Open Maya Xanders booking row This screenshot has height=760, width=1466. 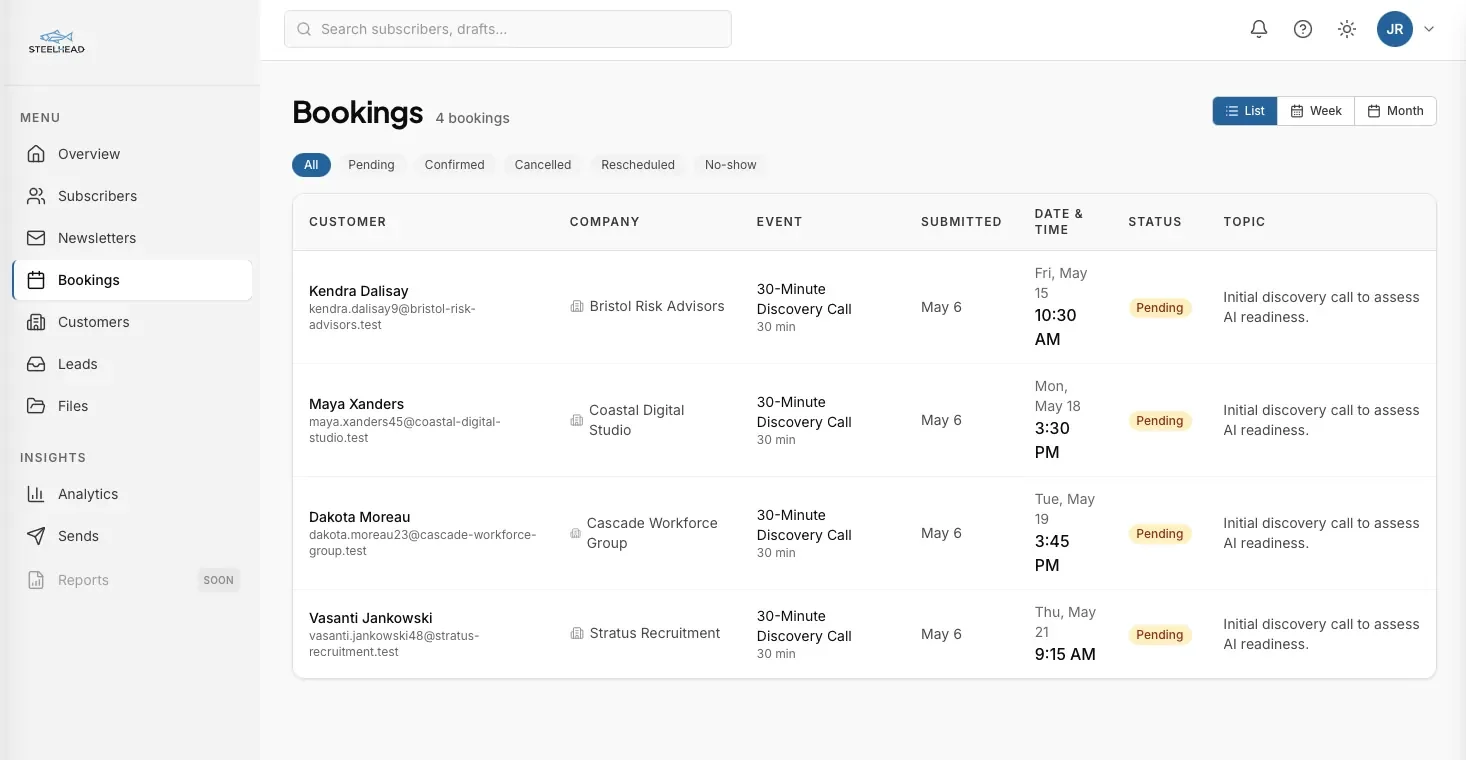[x=864, y=420]
